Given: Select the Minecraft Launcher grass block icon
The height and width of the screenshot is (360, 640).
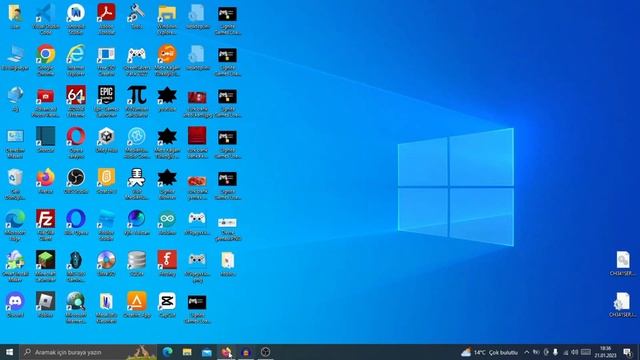Looking at the screenshot, I should (46, 266).
